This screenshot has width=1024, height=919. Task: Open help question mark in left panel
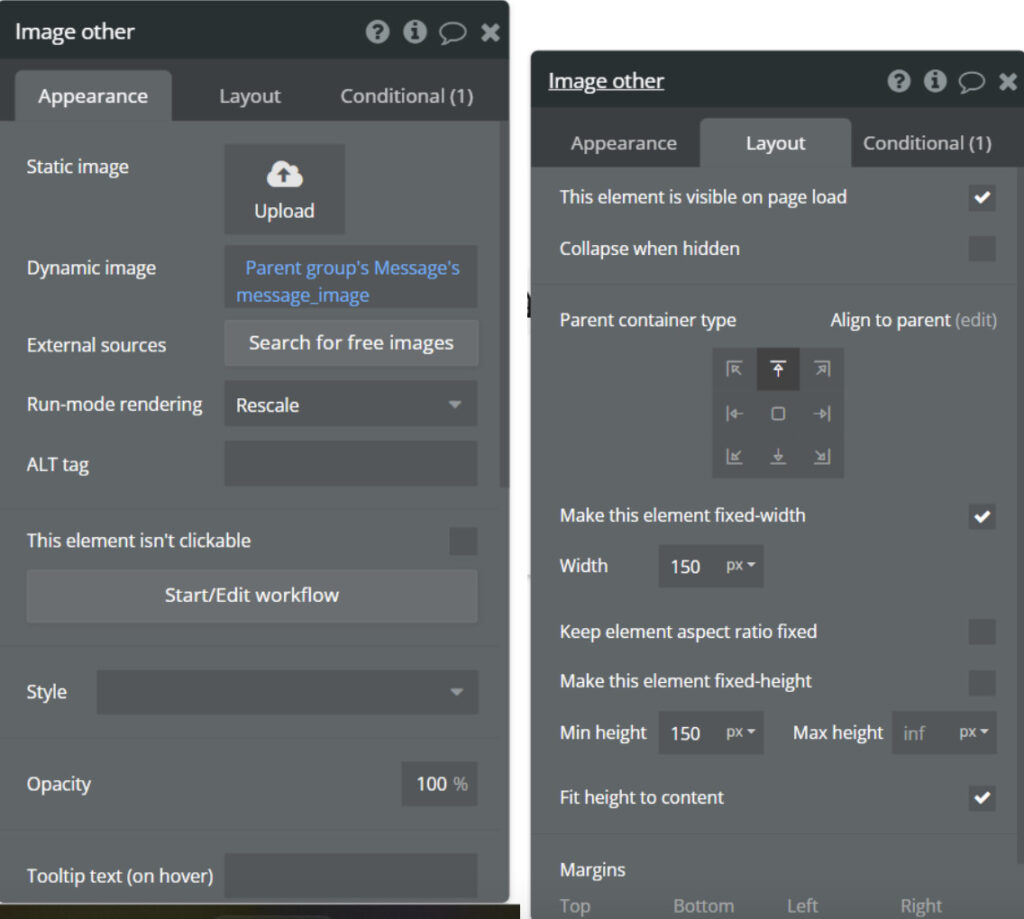coord(377,32)
